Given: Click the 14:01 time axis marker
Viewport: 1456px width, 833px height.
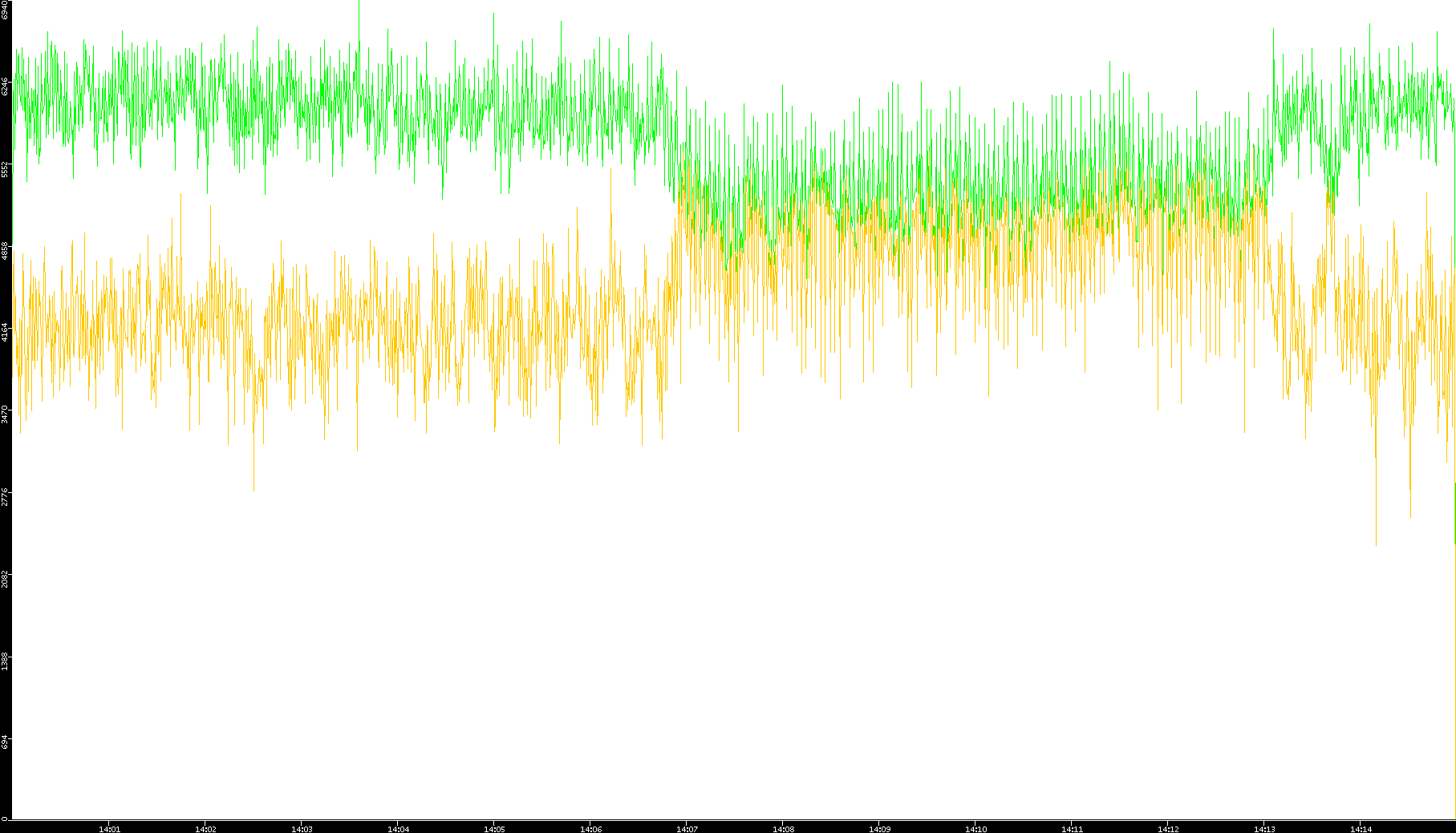Looking at the screenshot, I should pyautogui.click(x=109, y=828).
